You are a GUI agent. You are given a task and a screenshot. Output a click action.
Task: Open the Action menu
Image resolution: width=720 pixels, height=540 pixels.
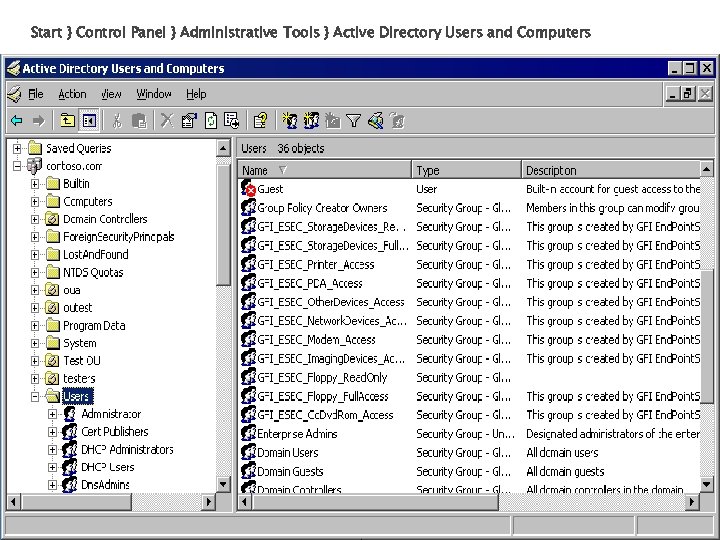coord(72,94)
